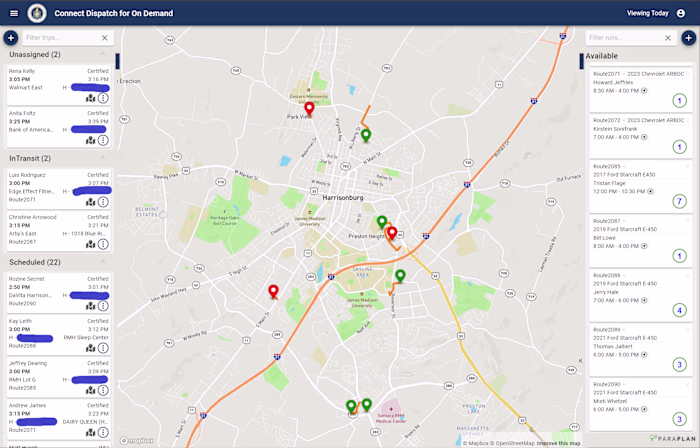Show Luis Rodriguez trip on map
This screenshot has height=448, width=700.
pos(91,202)
